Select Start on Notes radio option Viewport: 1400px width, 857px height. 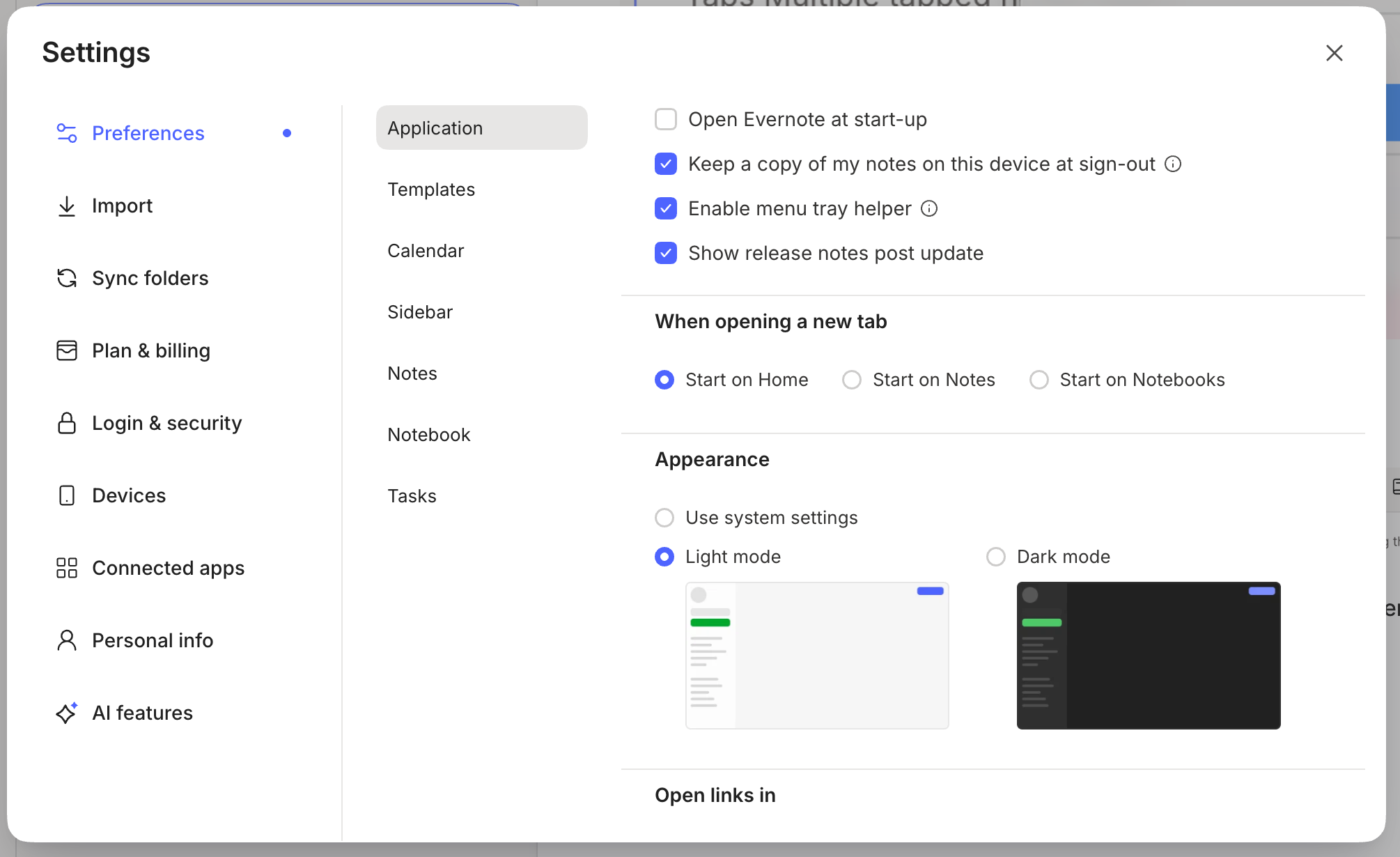click(x=852, y=380)
